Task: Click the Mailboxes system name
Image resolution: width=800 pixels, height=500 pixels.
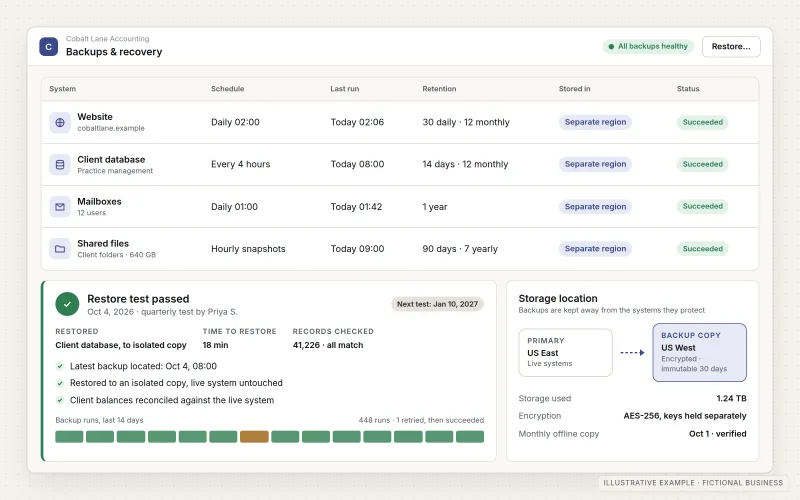Action: pyautogui.click(x=99, y=202)
